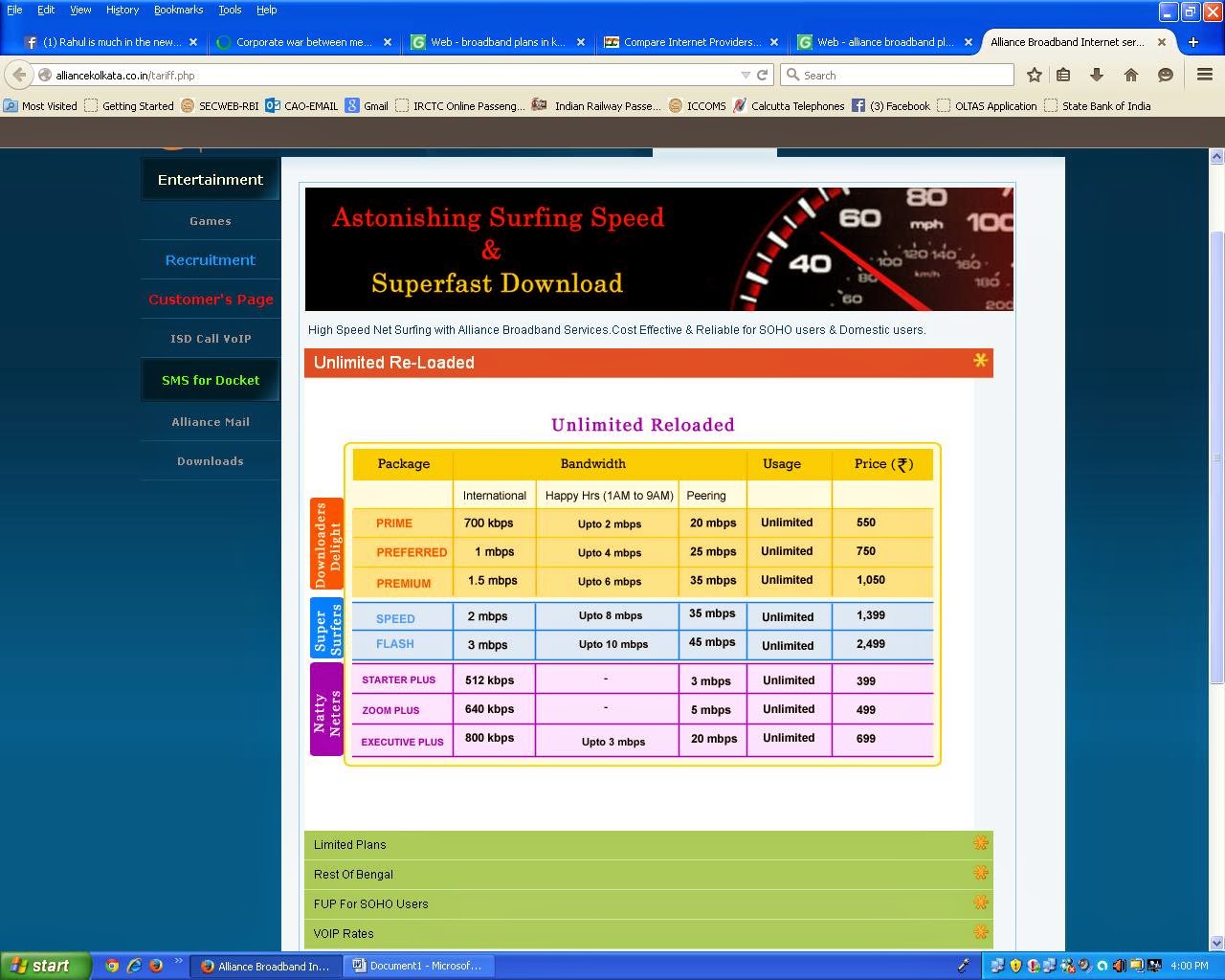Open the bookmarks list icon
Viewport: 1225px width, 980px height.
click(x=1063, y=75)
